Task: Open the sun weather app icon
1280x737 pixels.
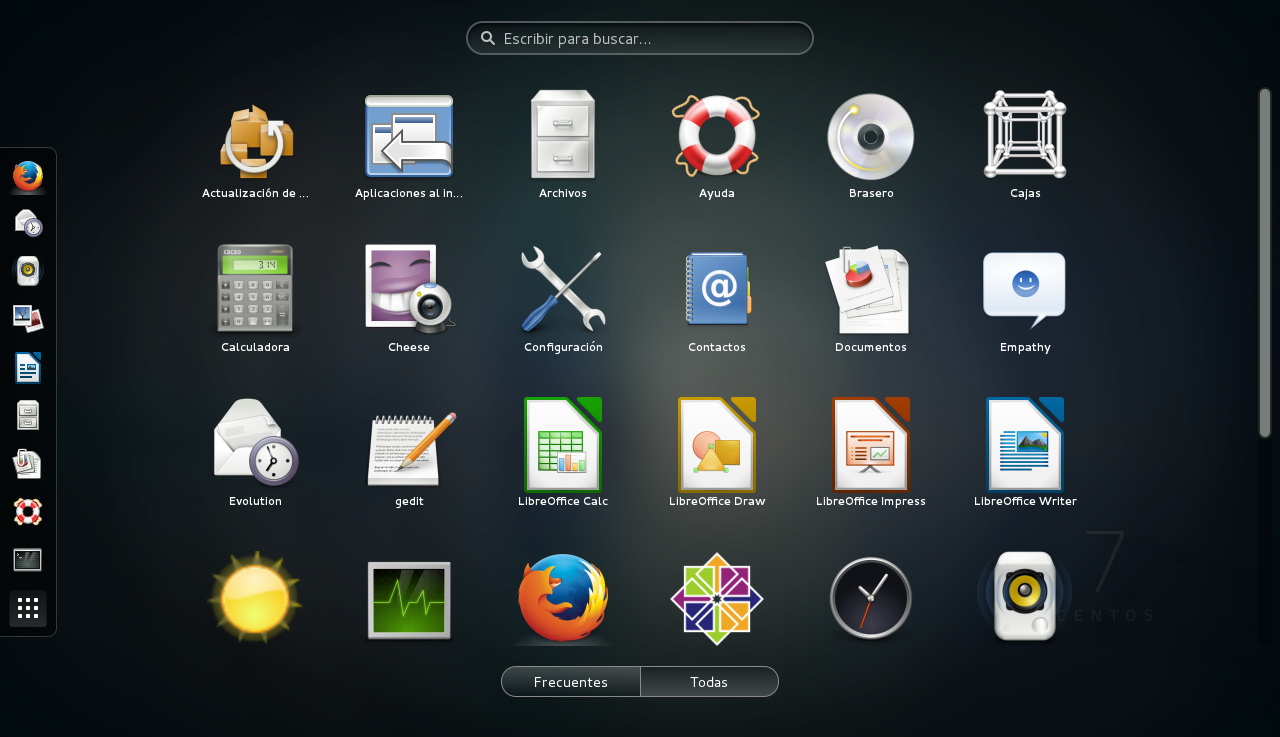Action: 255,597
